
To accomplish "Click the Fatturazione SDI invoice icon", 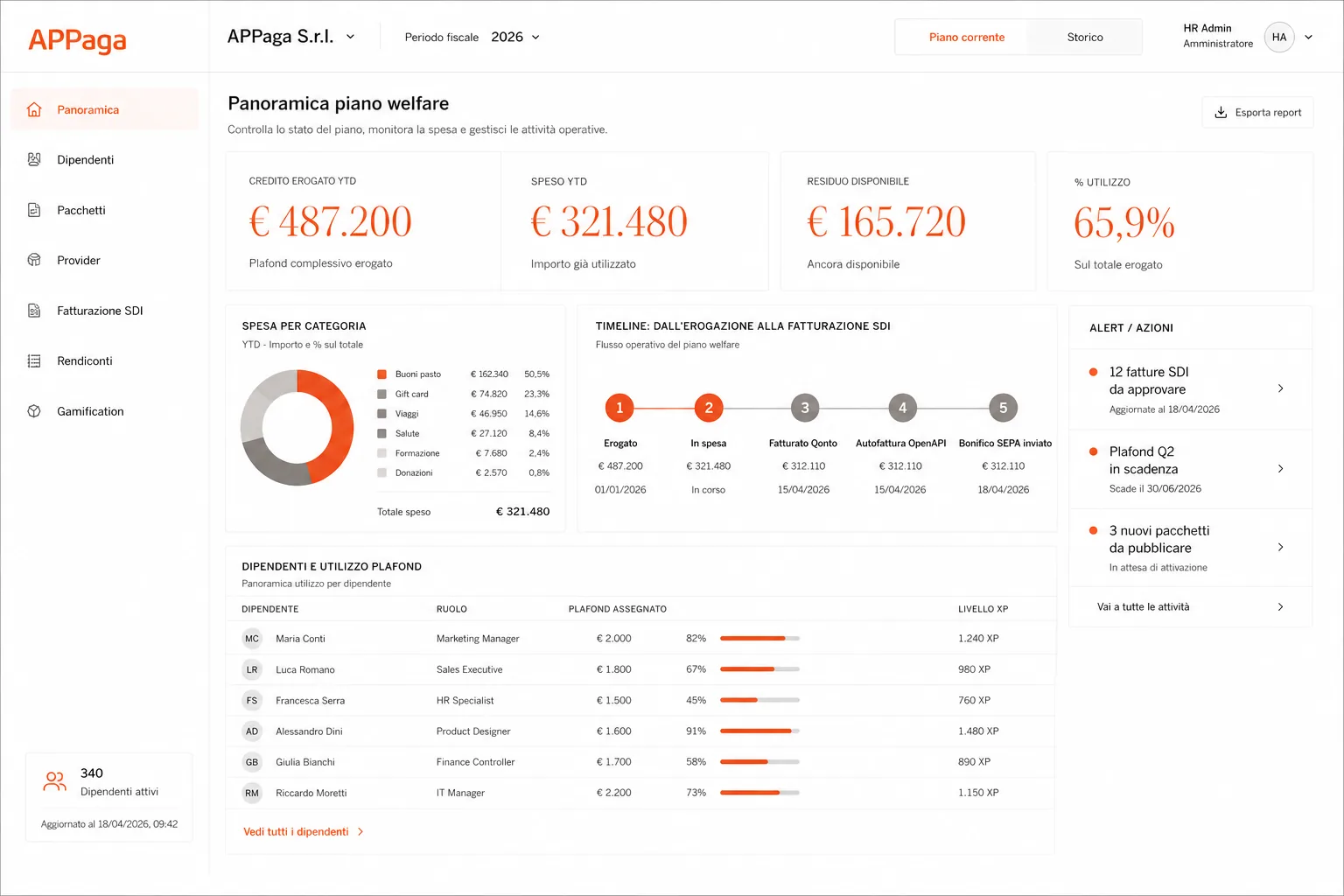I will (x=34, y=311).
